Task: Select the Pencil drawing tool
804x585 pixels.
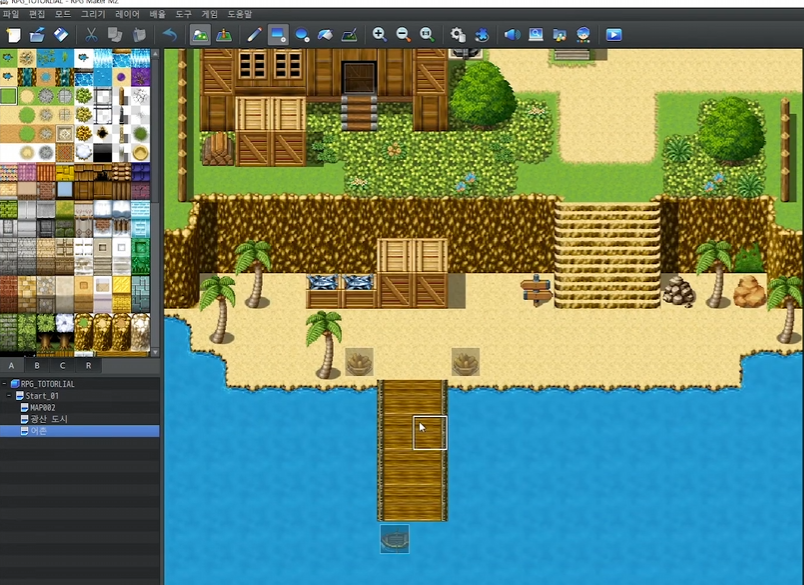Action: [254, 35]
